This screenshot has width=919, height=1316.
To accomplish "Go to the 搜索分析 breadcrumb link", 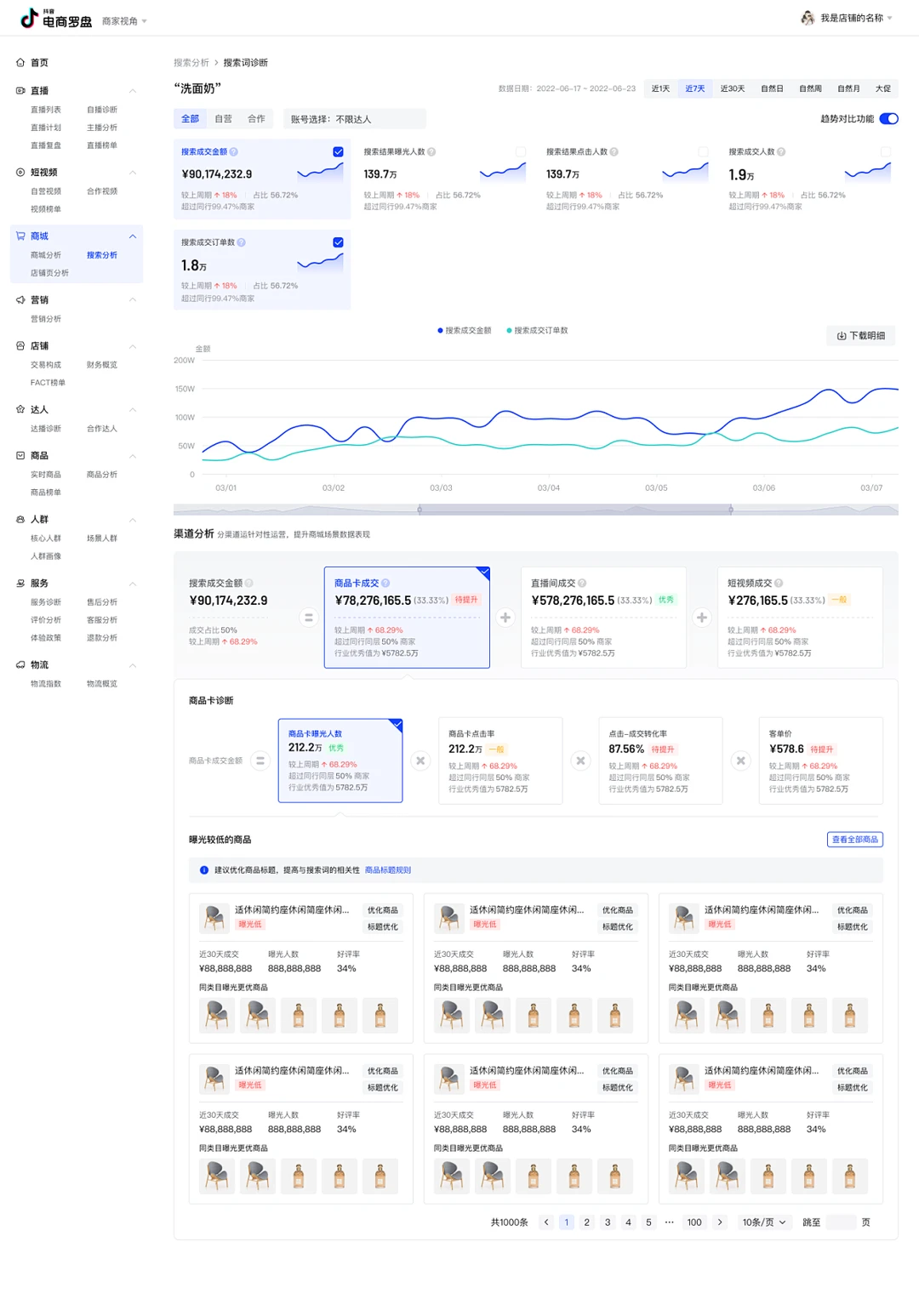I will (191, 63).
